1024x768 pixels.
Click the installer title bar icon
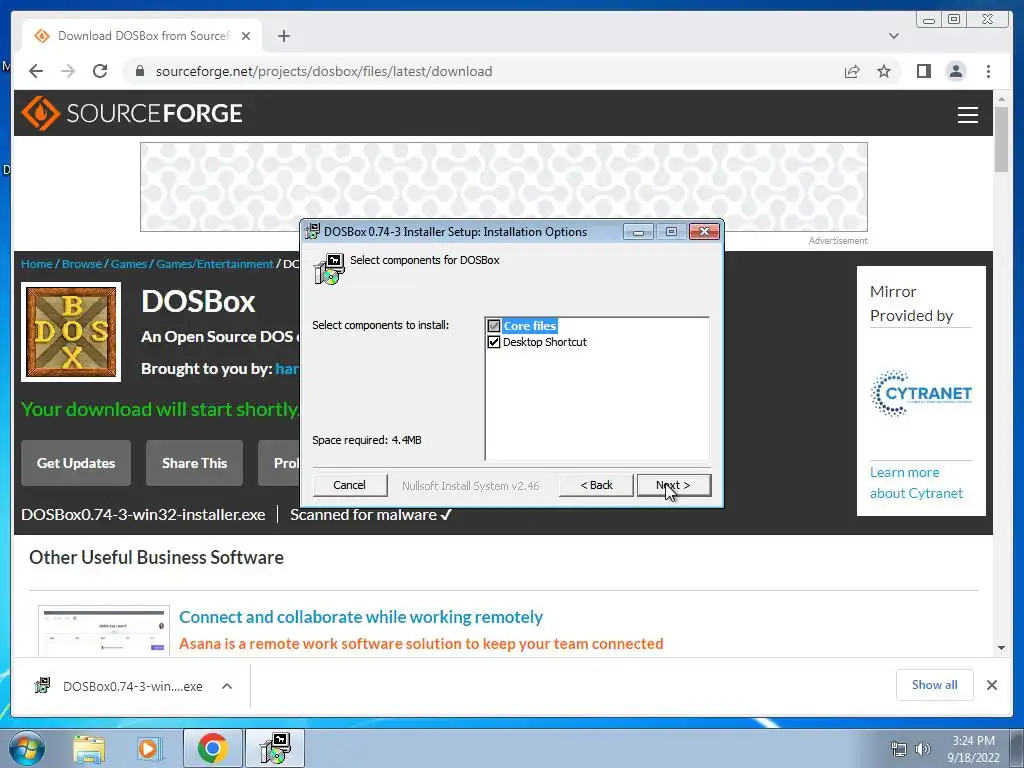312,231
